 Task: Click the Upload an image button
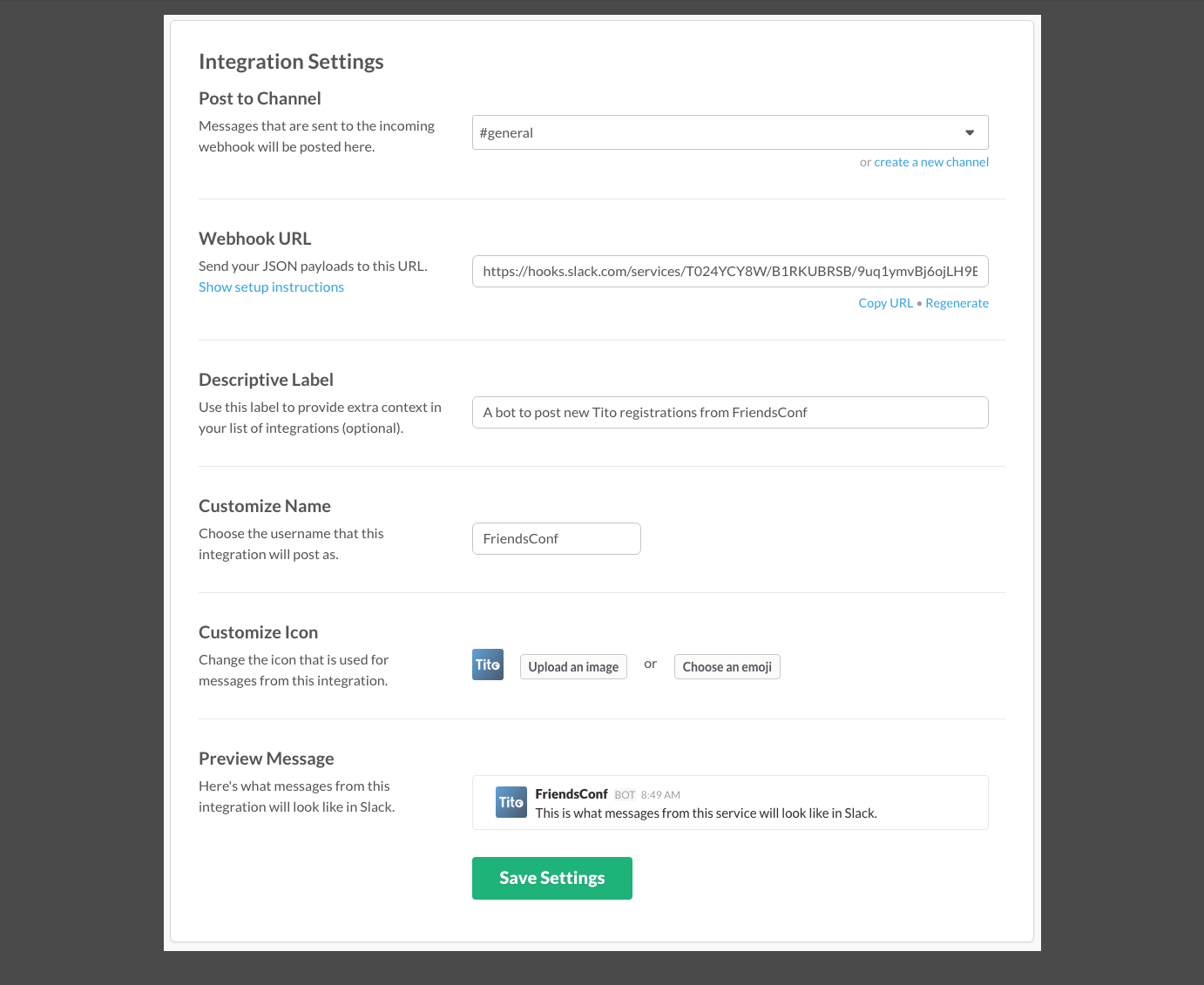point(573,667)
